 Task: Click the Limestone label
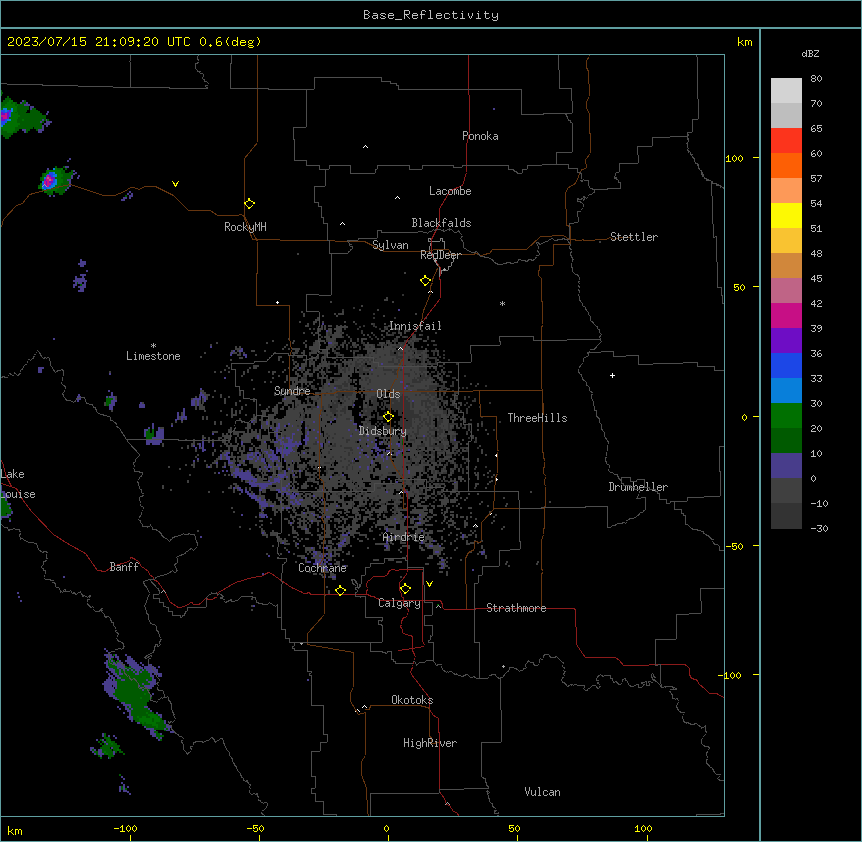(x=153, y=356)
